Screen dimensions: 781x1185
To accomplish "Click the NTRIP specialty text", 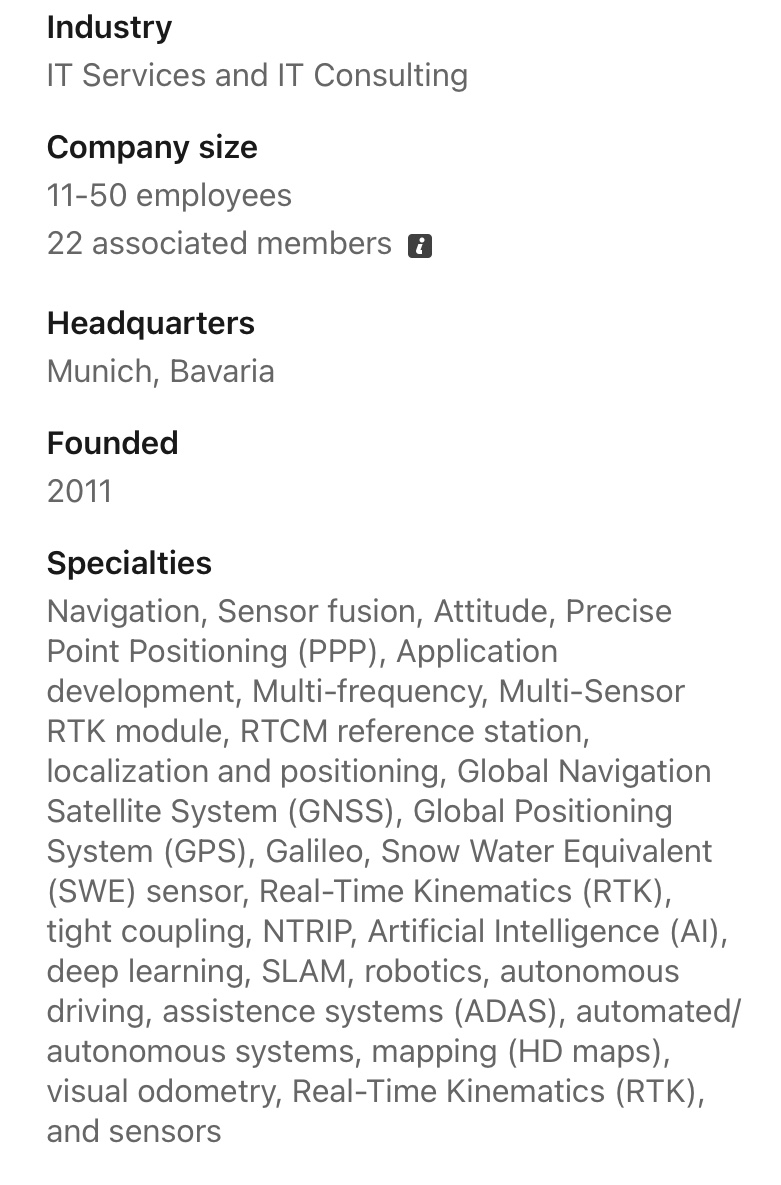I will (307, 931).
